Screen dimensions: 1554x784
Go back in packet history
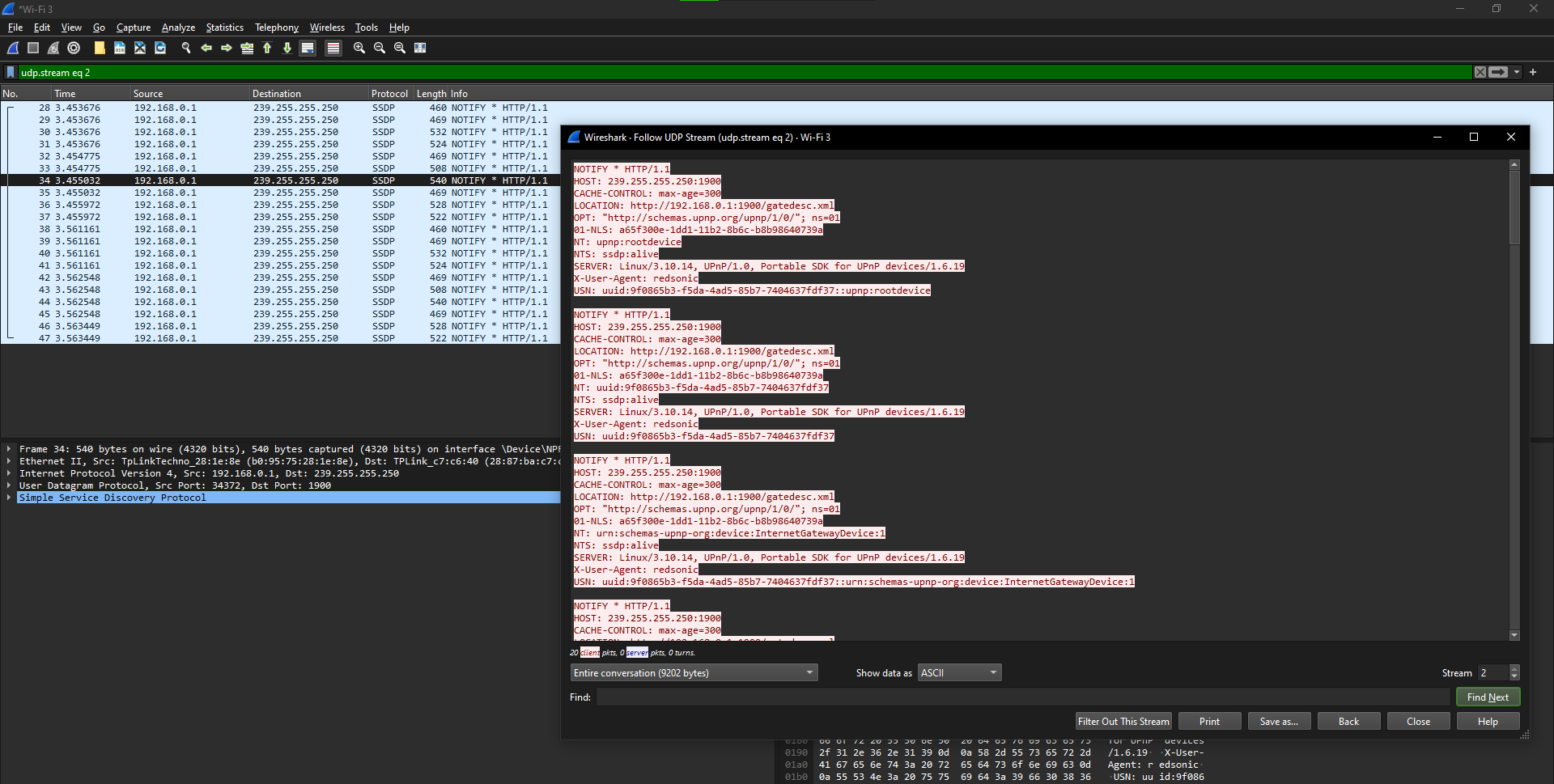coord(206,49)
